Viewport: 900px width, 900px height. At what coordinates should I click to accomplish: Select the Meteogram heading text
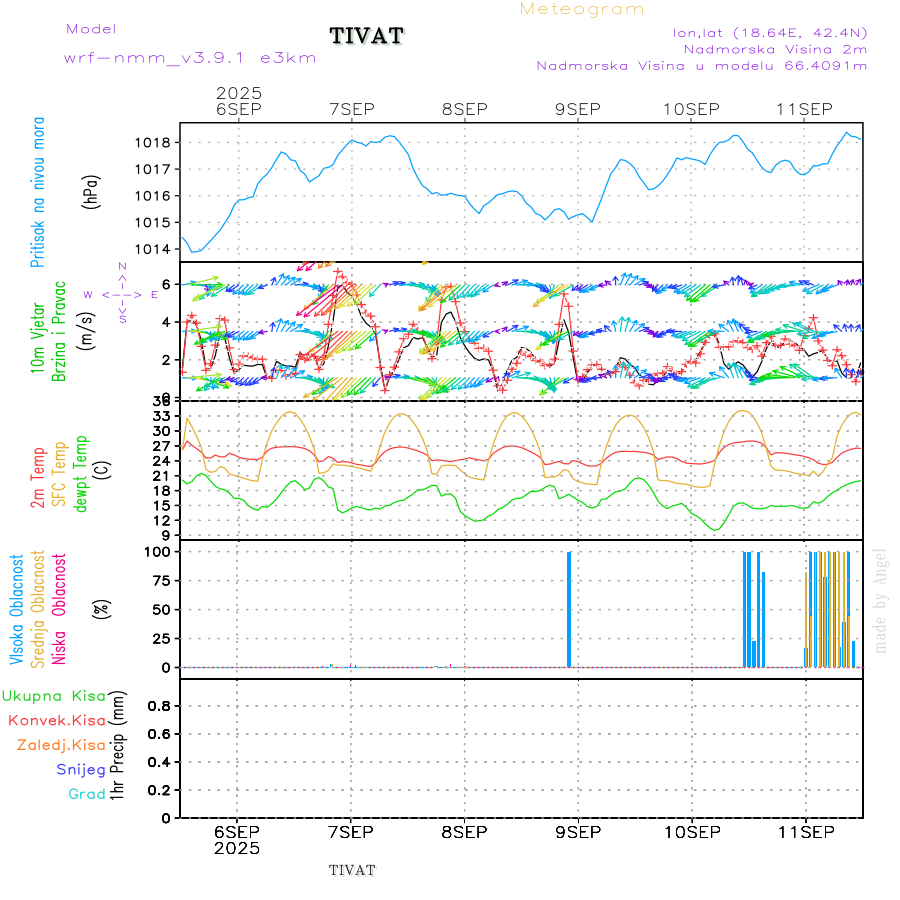coord(582,9)
